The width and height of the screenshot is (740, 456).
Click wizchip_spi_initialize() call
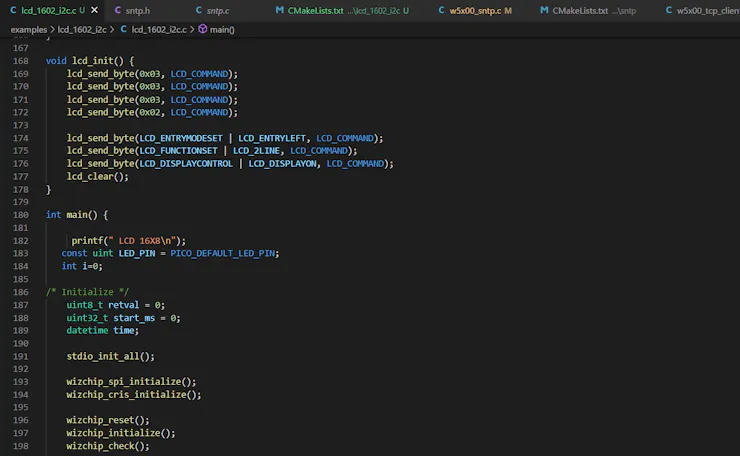[131, 381]
